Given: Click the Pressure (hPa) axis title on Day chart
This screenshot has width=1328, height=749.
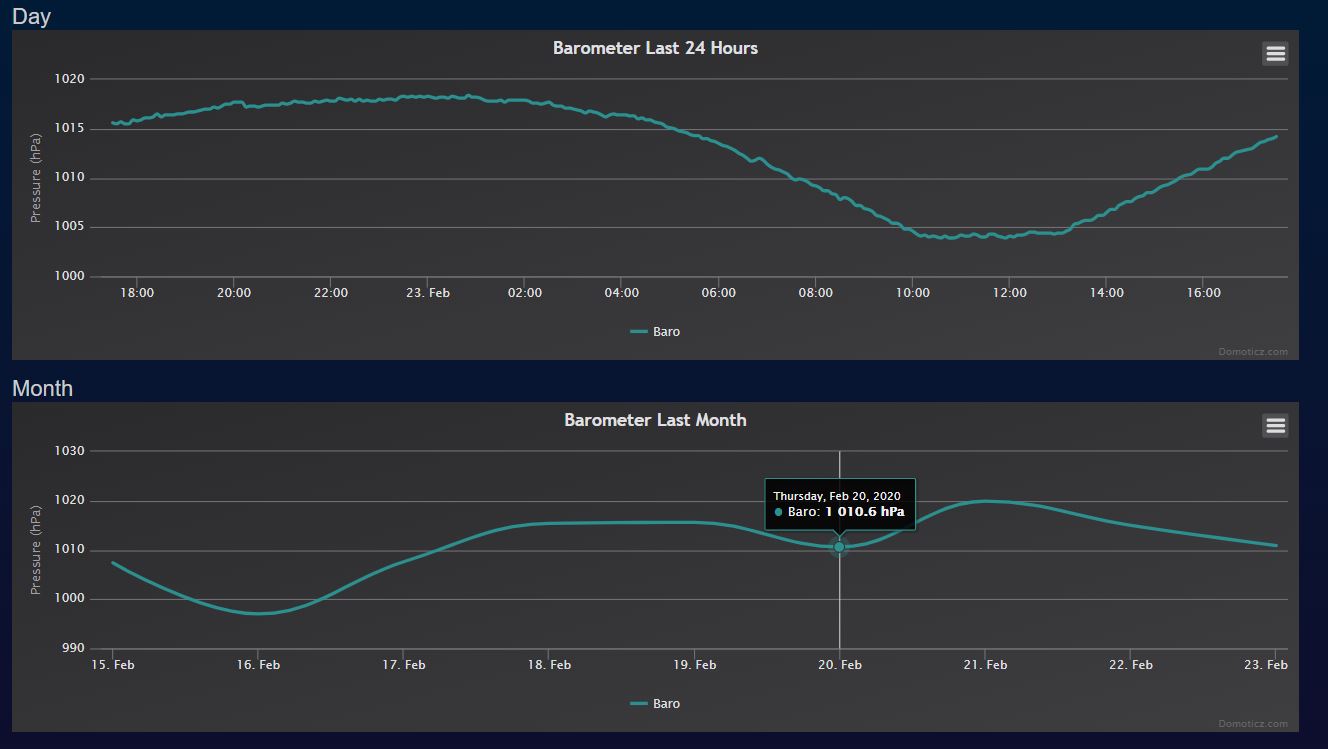Looking at the screenshot, I should (x=36, y=178).
